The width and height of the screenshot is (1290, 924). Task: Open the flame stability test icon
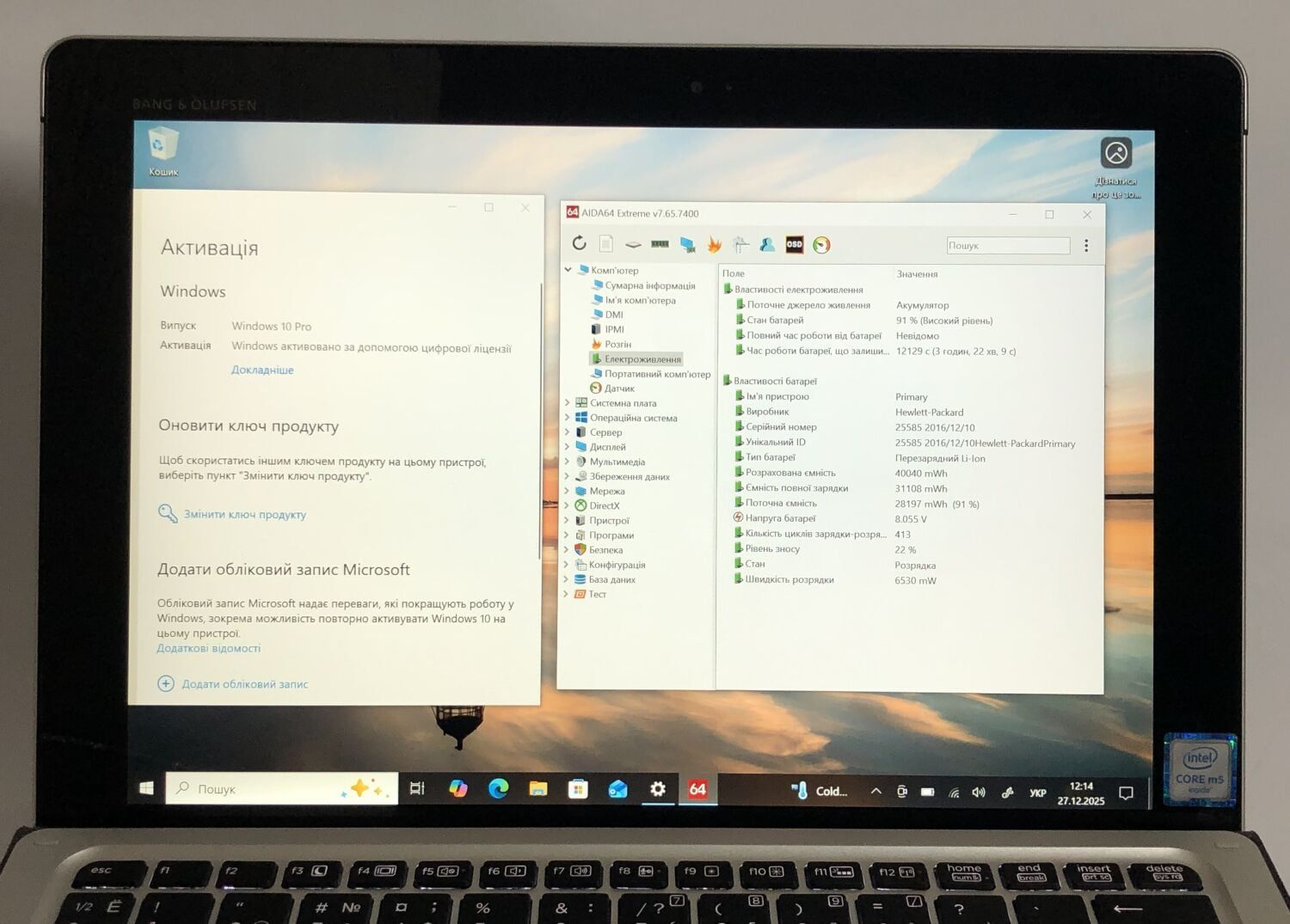pyautogui.click(x=714, y=245)
